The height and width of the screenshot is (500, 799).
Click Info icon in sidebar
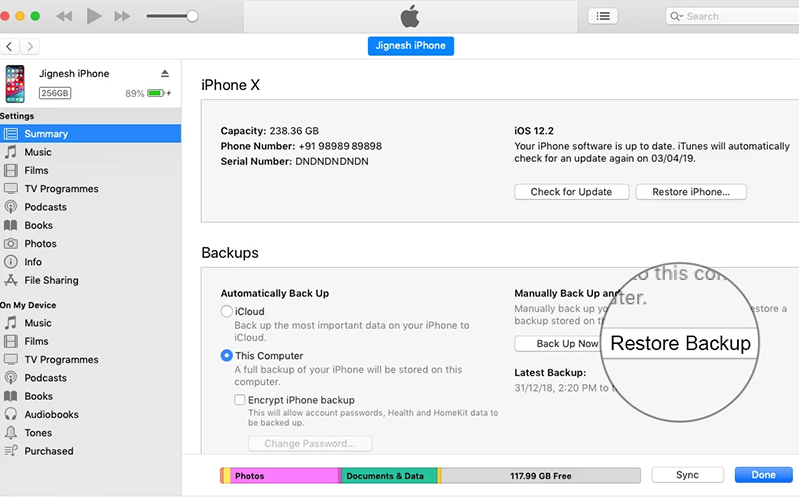click(x=11, y=262)
